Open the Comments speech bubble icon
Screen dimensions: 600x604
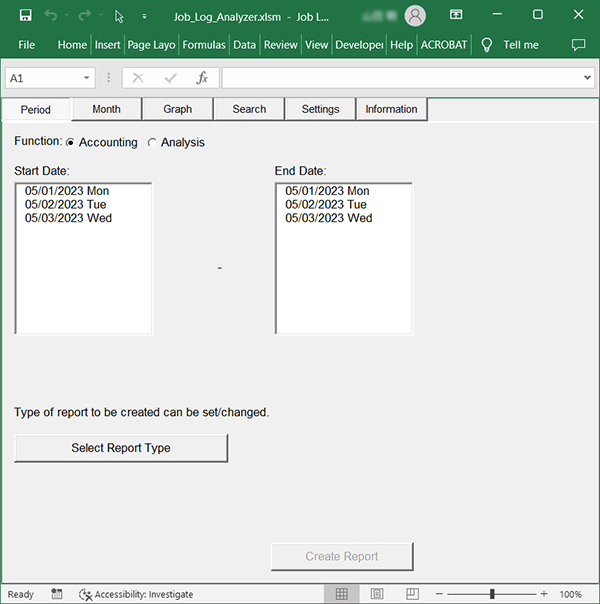click(x=578, y=45)
